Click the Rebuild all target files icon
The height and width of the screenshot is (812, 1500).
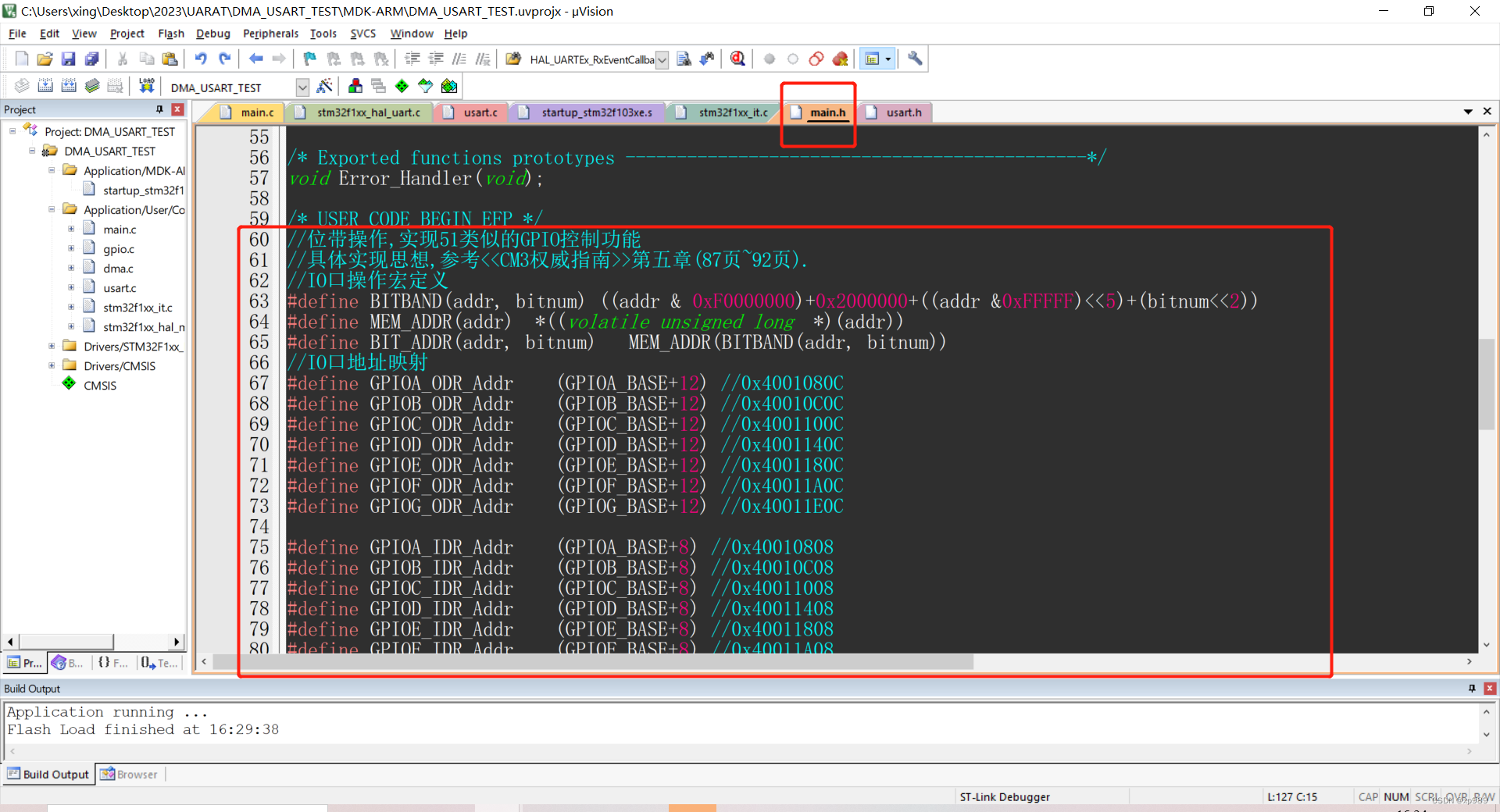click(69, 86)
